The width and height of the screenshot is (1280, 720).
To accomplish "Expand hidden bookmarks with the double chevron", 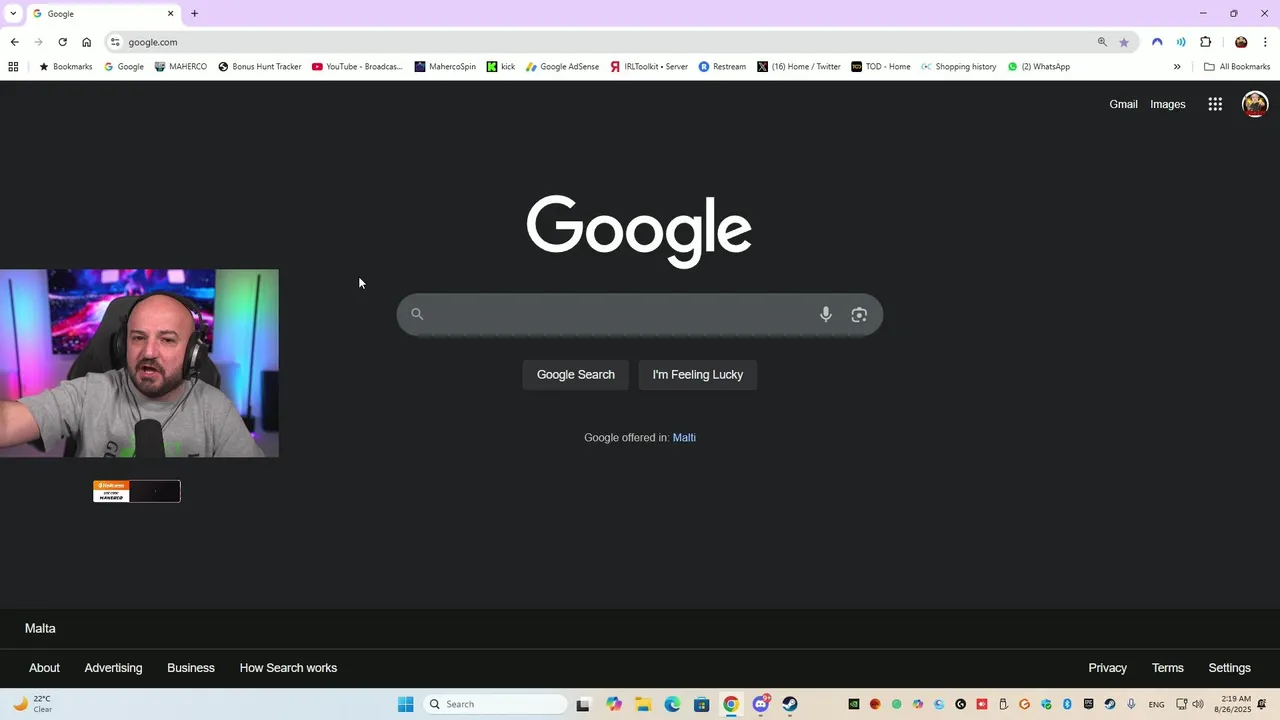I will (1177, 66).
